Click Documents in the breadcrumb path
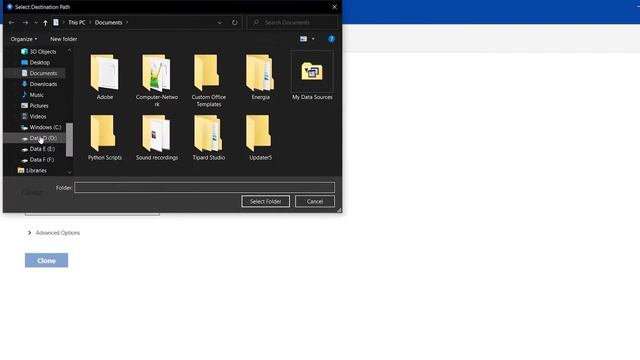This screenshot has width=640, height=360. (109, 22)
